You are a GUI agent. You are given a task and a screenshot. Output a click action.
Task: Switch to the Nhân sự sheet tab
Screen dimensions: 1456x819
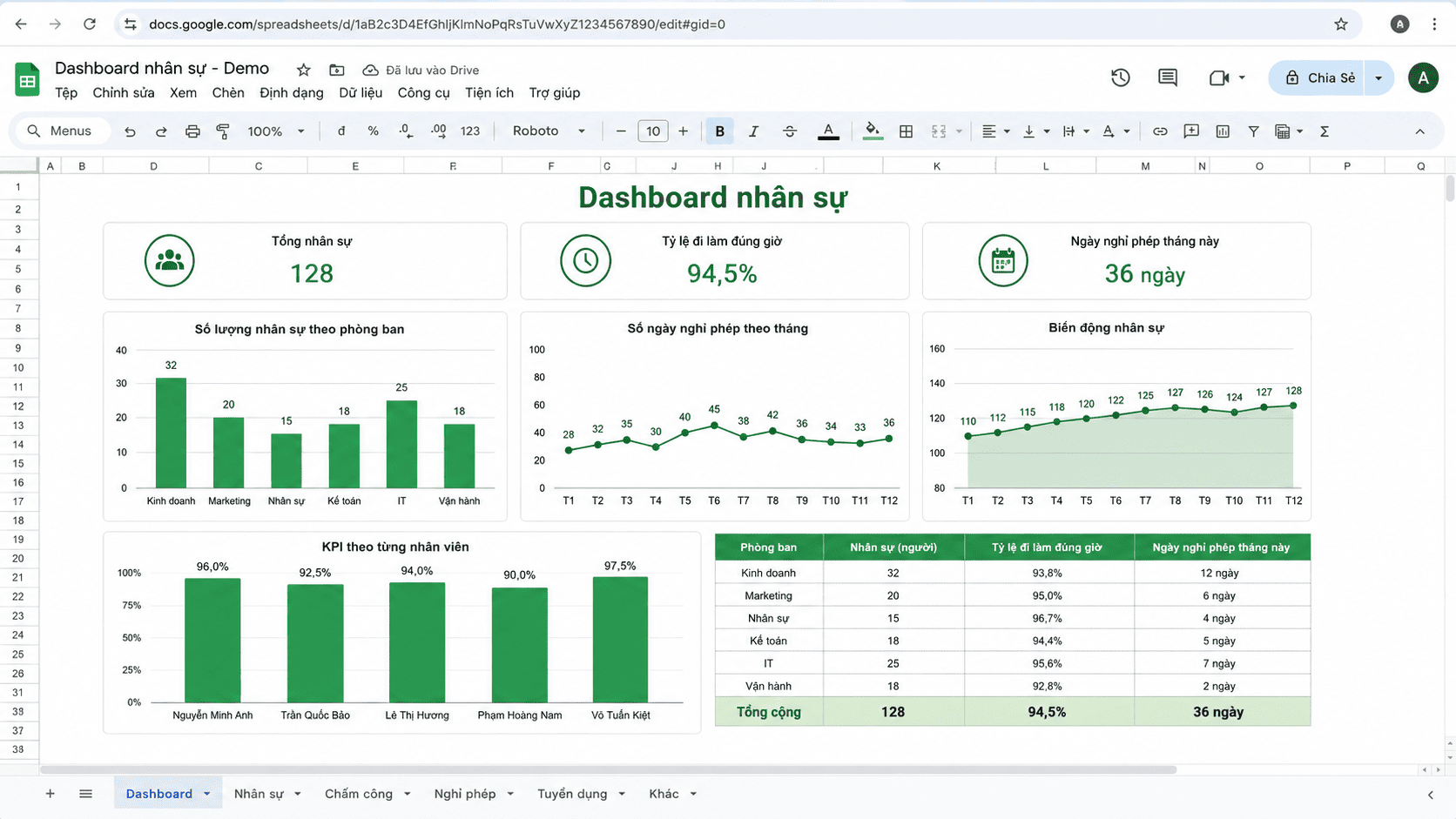point(259,794)
